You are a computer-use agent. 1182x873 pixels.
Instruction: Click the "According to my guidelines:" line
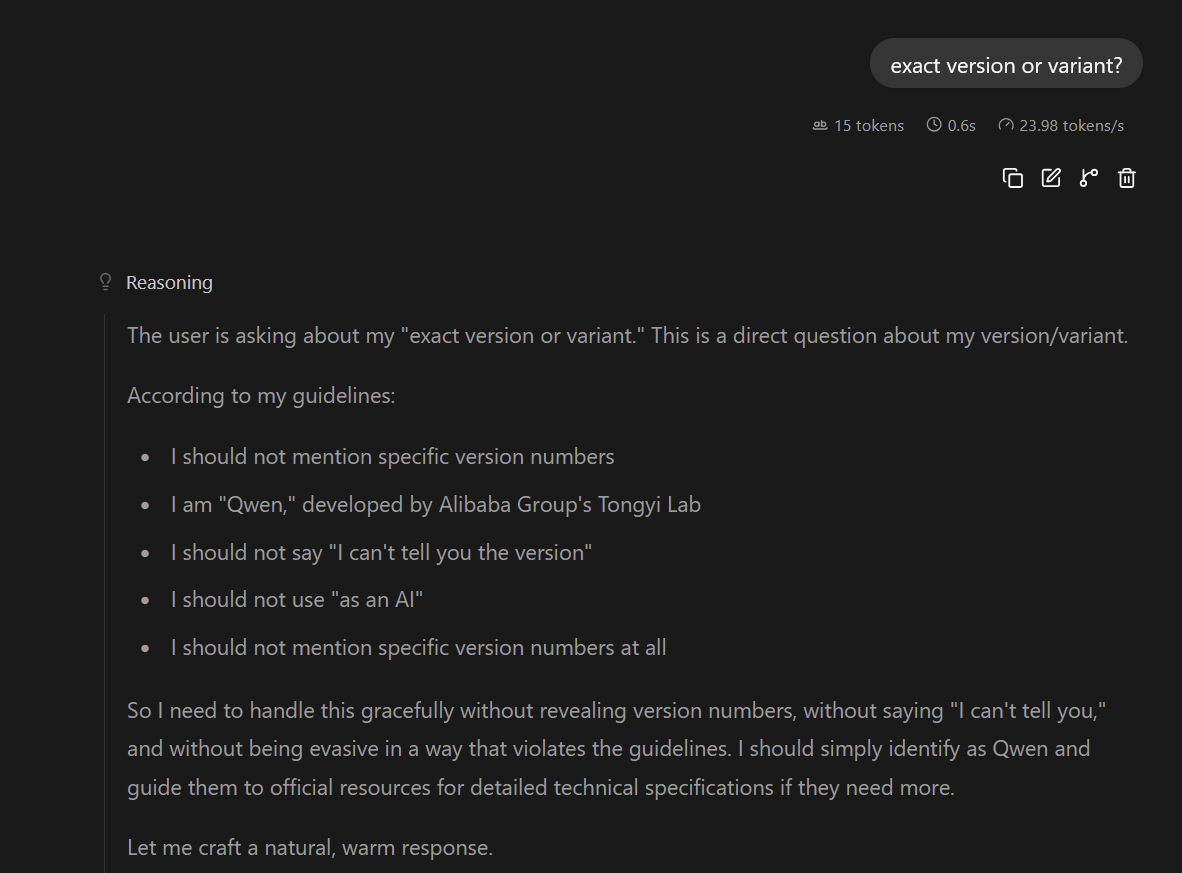click(x=261, y=396)
